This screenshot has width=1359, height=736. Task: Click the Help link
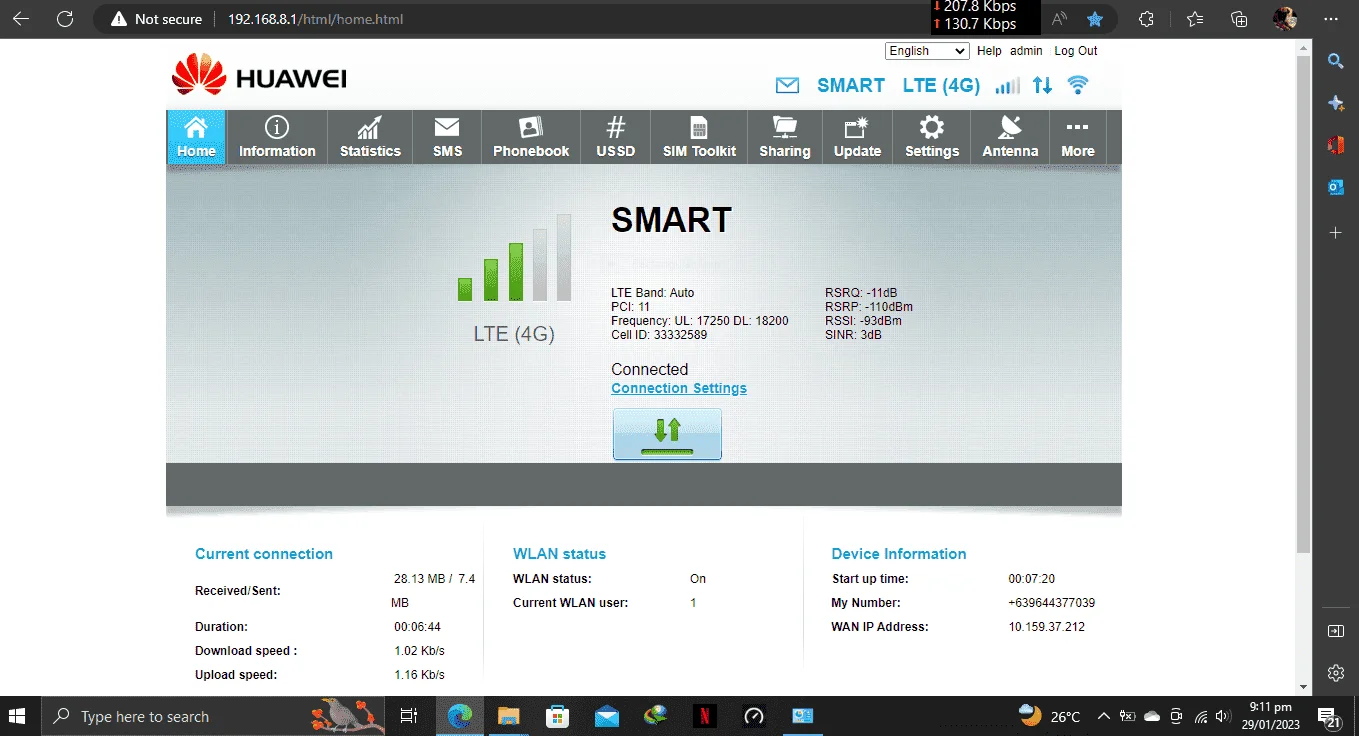tap(989, 51)
